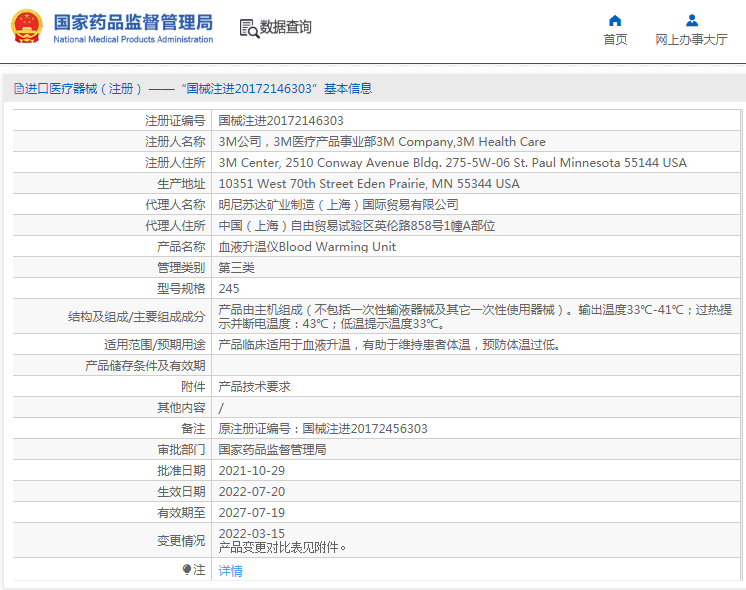The width and height of the screenshot is (746, 590).
Task: Go to 首页 via the house icon
Action: pos(615,20)
